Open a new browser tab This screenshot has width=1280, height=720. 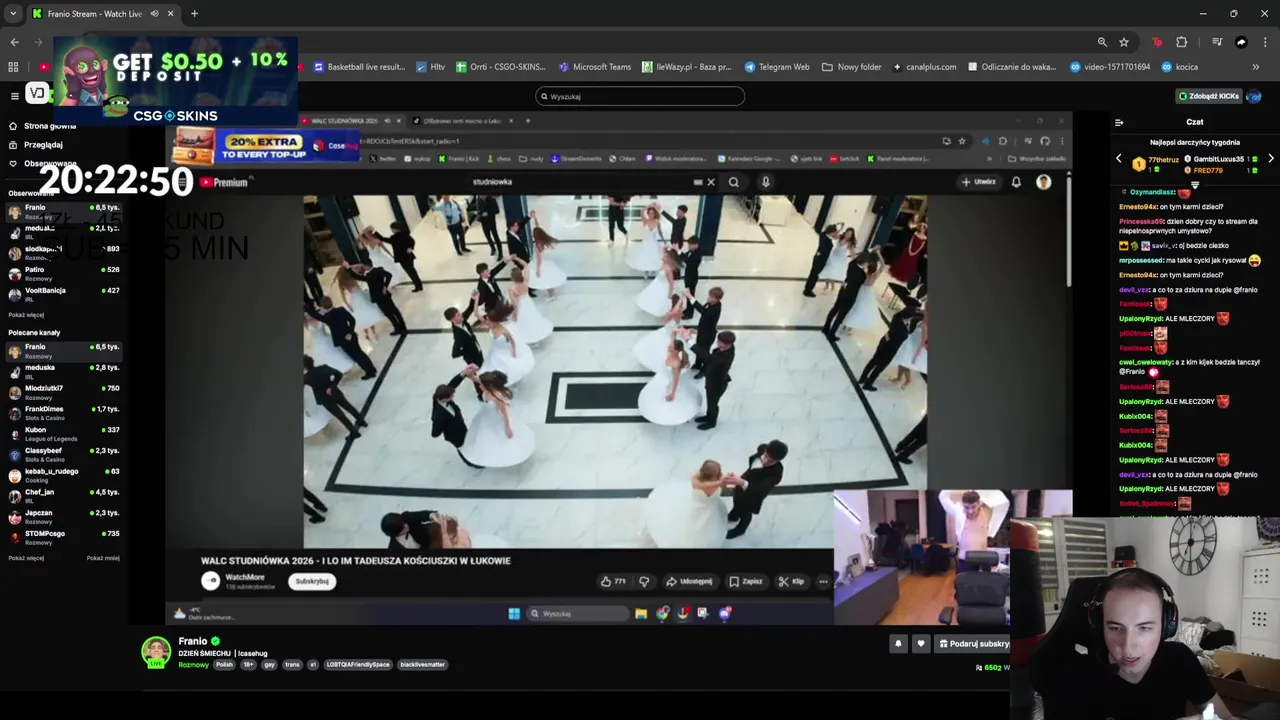[x=194, y=14]
